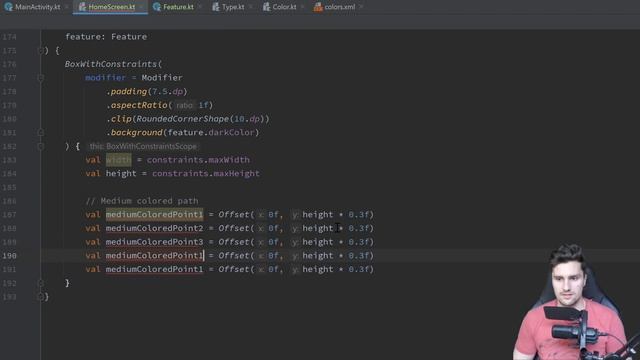Click the file icon on Type.kt tab
The height and width of the screenshot is (360, 640).
[x=216, y=7]
